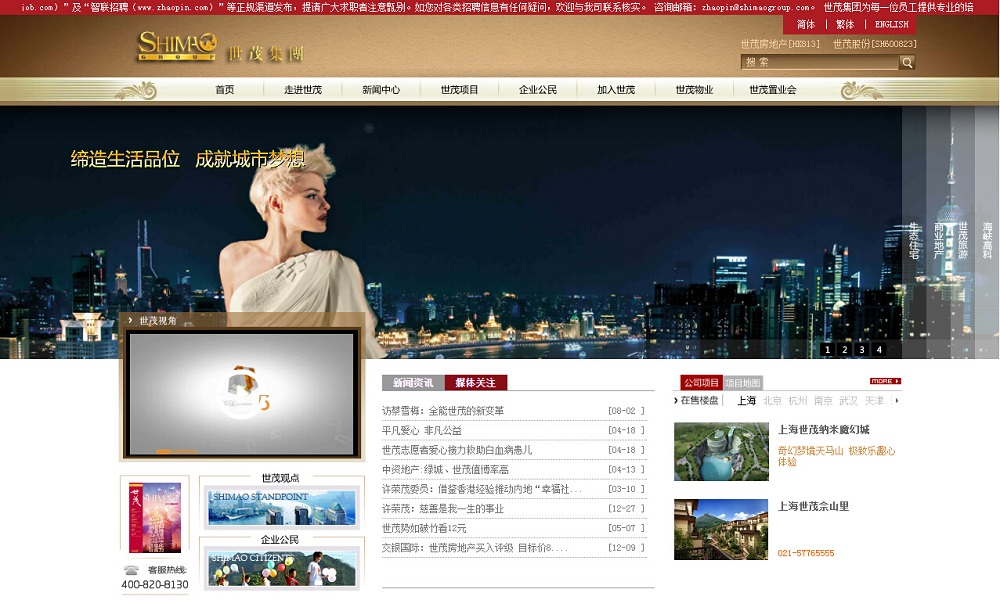1000x600 pixels.
Task: Open news 世茂势如破竹看12元
Action: pyautogui.click(x=424, y=529)
